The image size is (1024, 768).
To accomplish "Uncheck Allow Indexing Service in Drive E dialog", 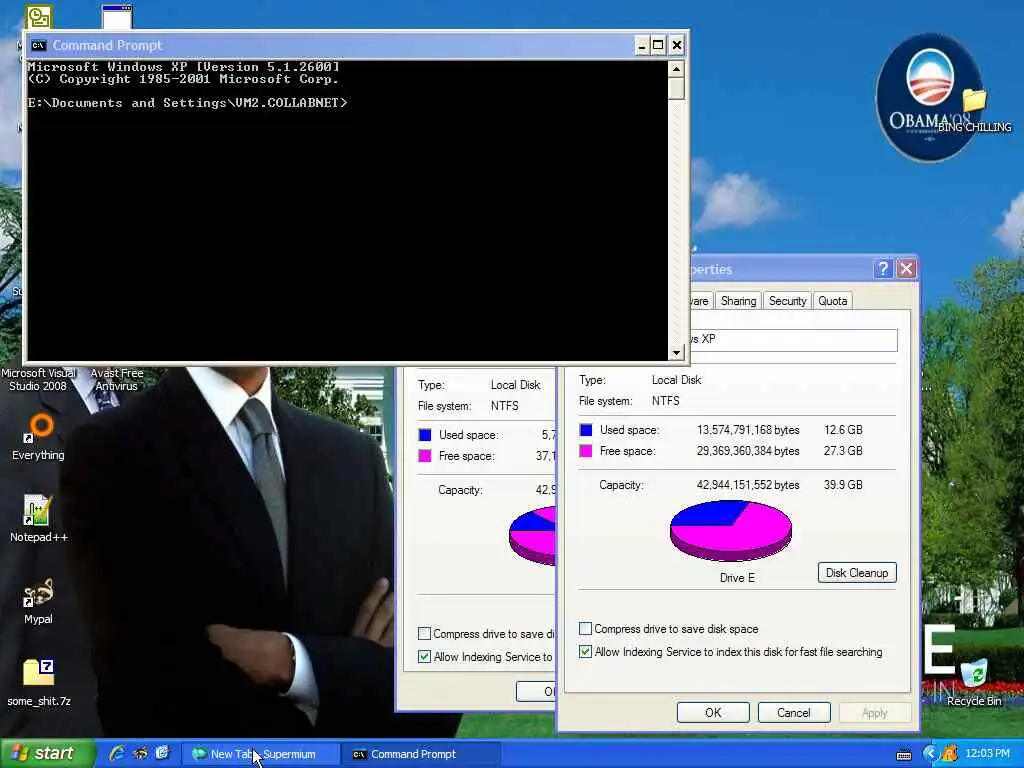I will point(586,651).
